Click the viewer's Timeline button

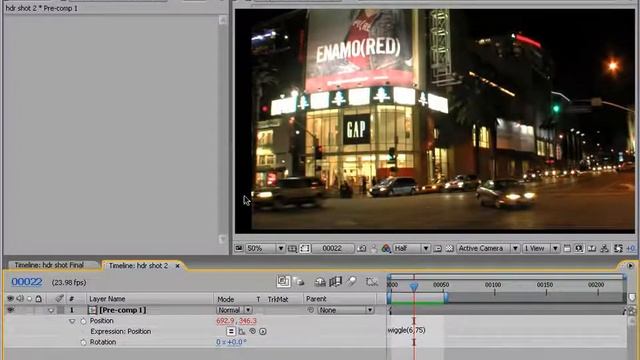pyautogui.click(x=592, y=248)
